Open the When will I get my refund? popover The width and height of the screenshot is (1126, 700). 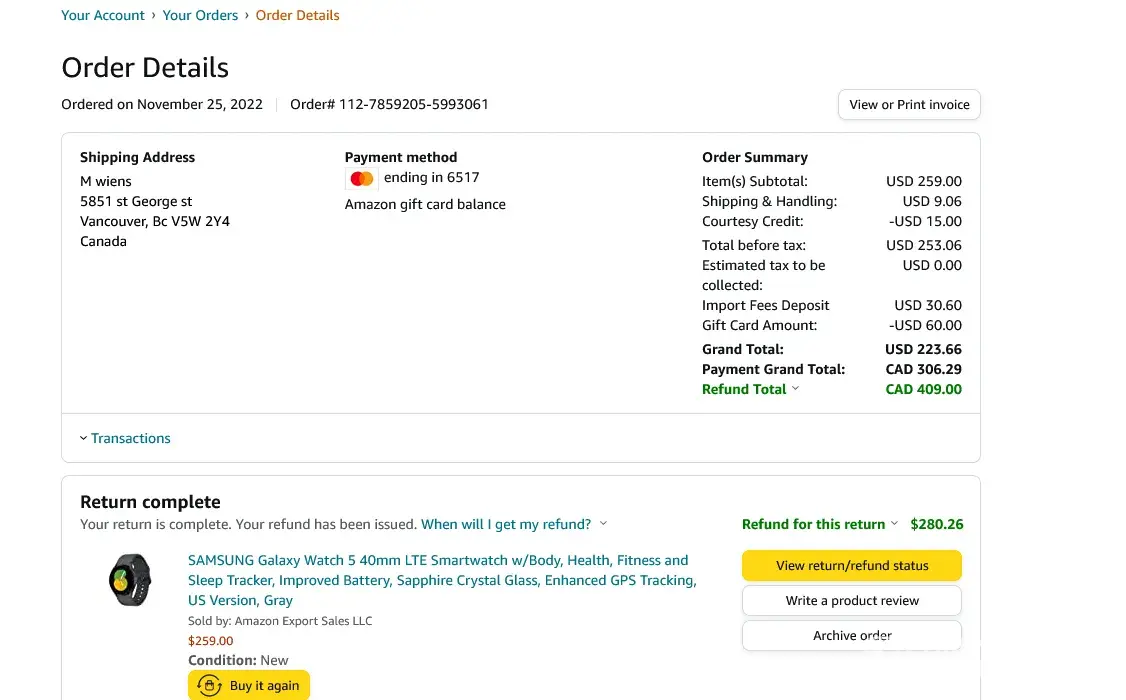pyautogui.click(x=505, y=524)
